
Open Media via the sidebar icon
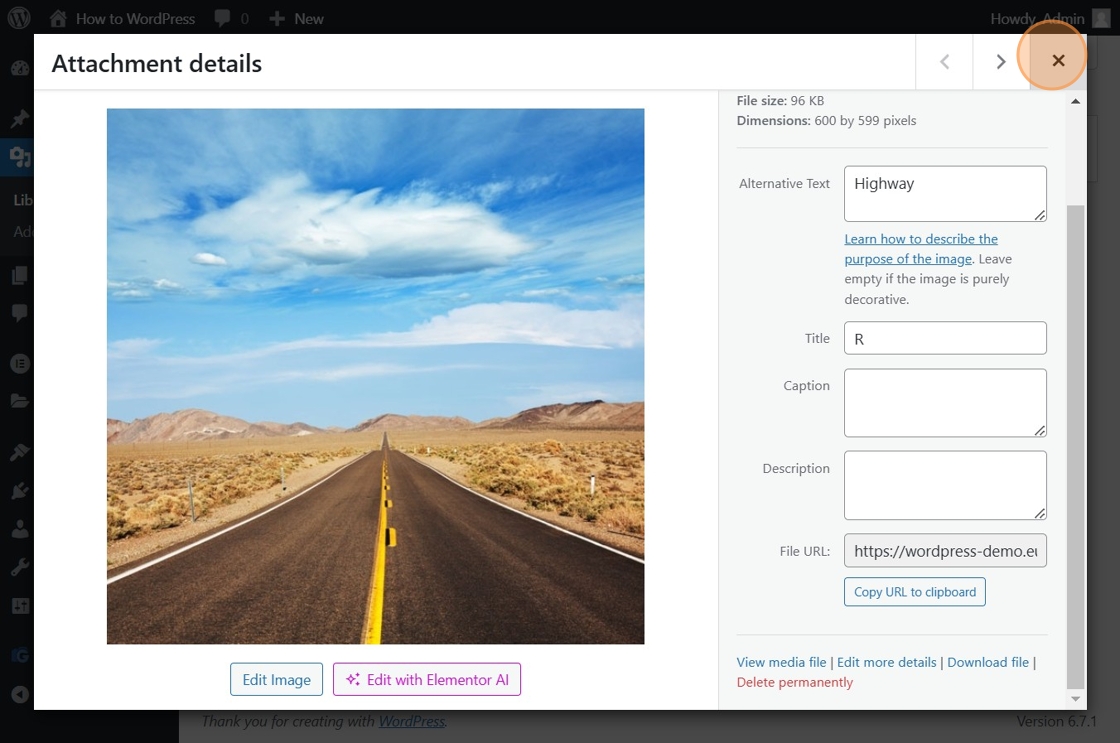coord(20,156)
